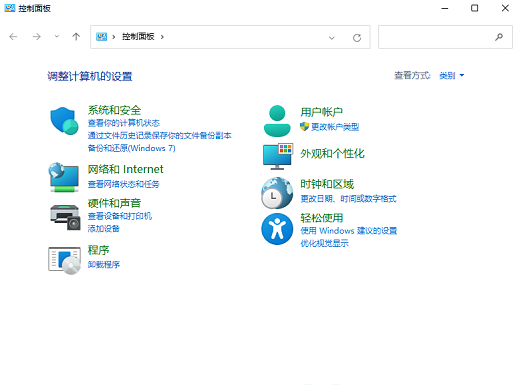The height and width of the screenshot is (386, 520).
Task: Minimize the Control Panel window
Action: pyautogui.click(x=445, y=8)
